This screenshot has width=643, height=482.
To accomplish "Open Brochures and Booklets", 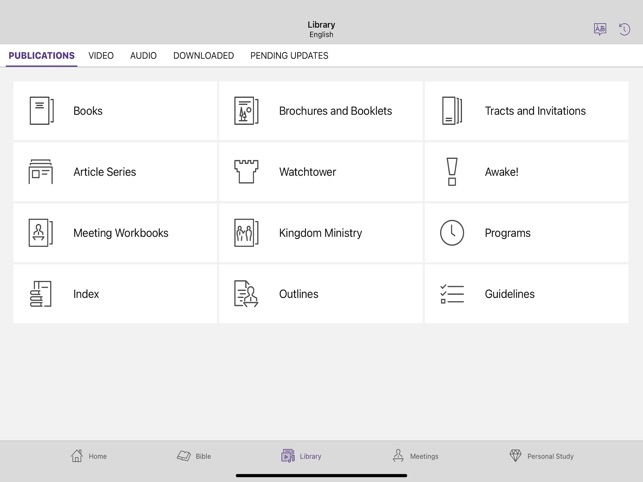I will (321, 111).
